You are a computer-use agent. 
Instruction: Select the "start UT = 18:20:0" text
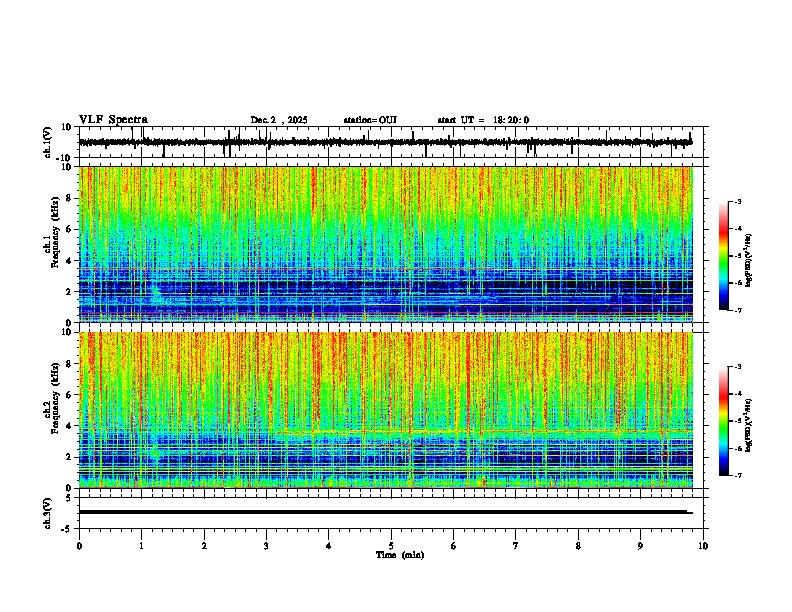483,120
